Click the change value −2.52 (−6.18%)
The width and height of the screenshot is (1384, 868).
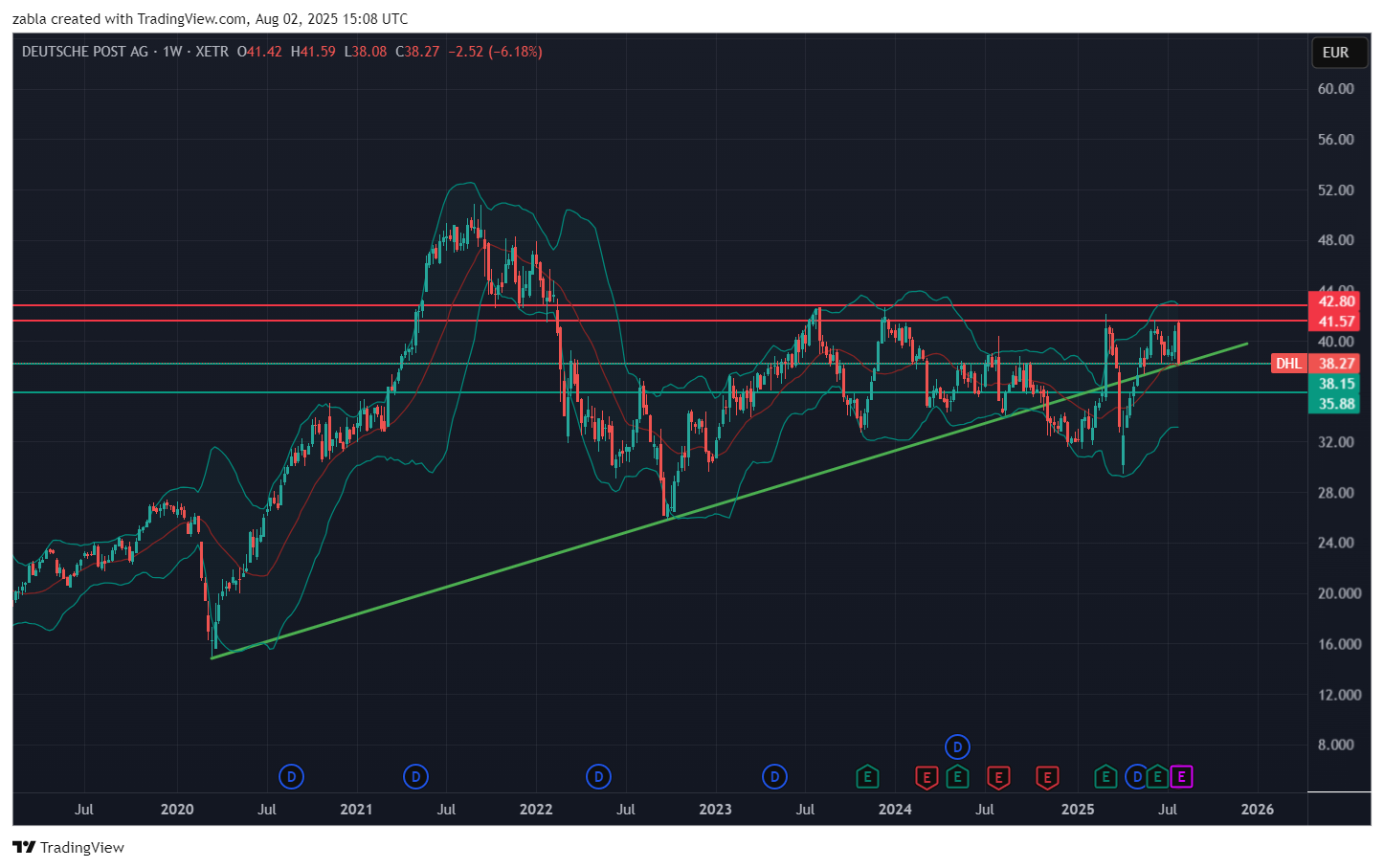coord(495,52)
